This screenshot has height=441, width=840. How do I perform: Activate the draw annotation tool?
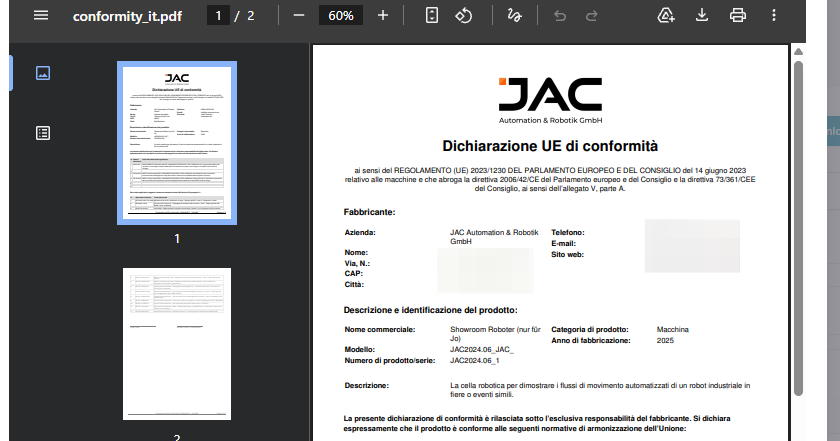[514, 16]
